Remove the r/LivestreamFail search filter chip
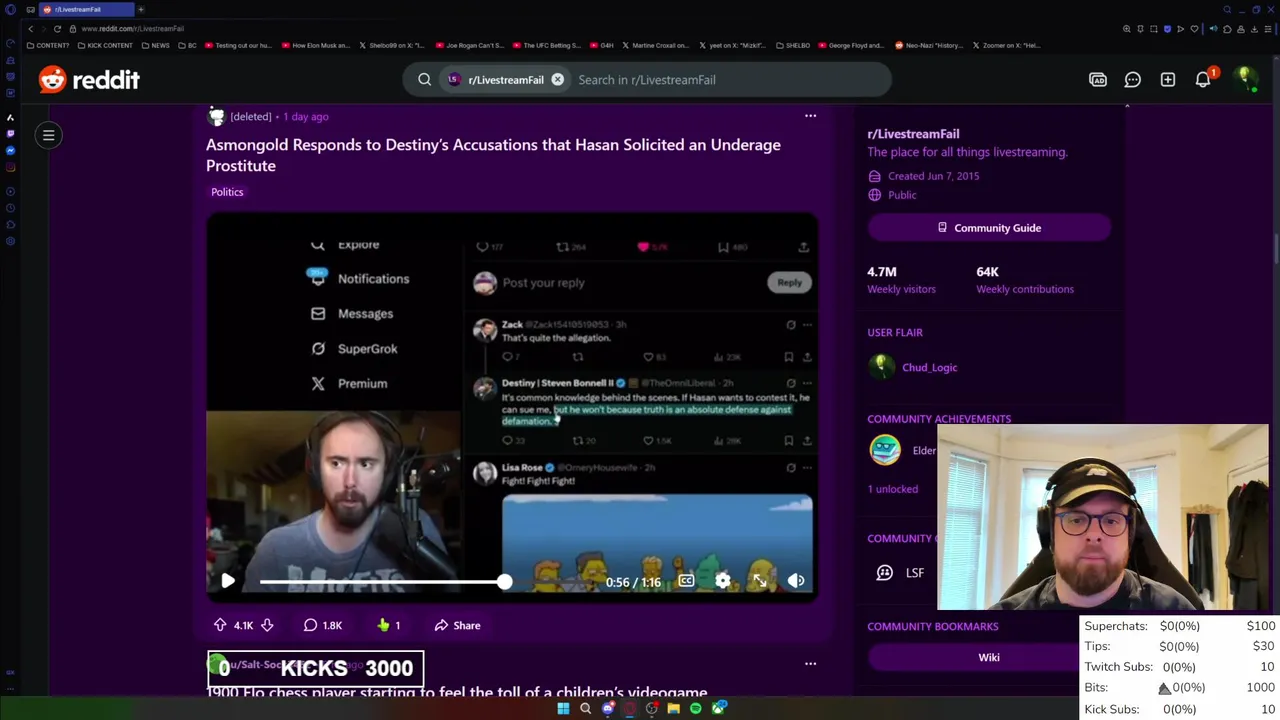Viewport: 1280px width, 720px height. click(558, 79)
